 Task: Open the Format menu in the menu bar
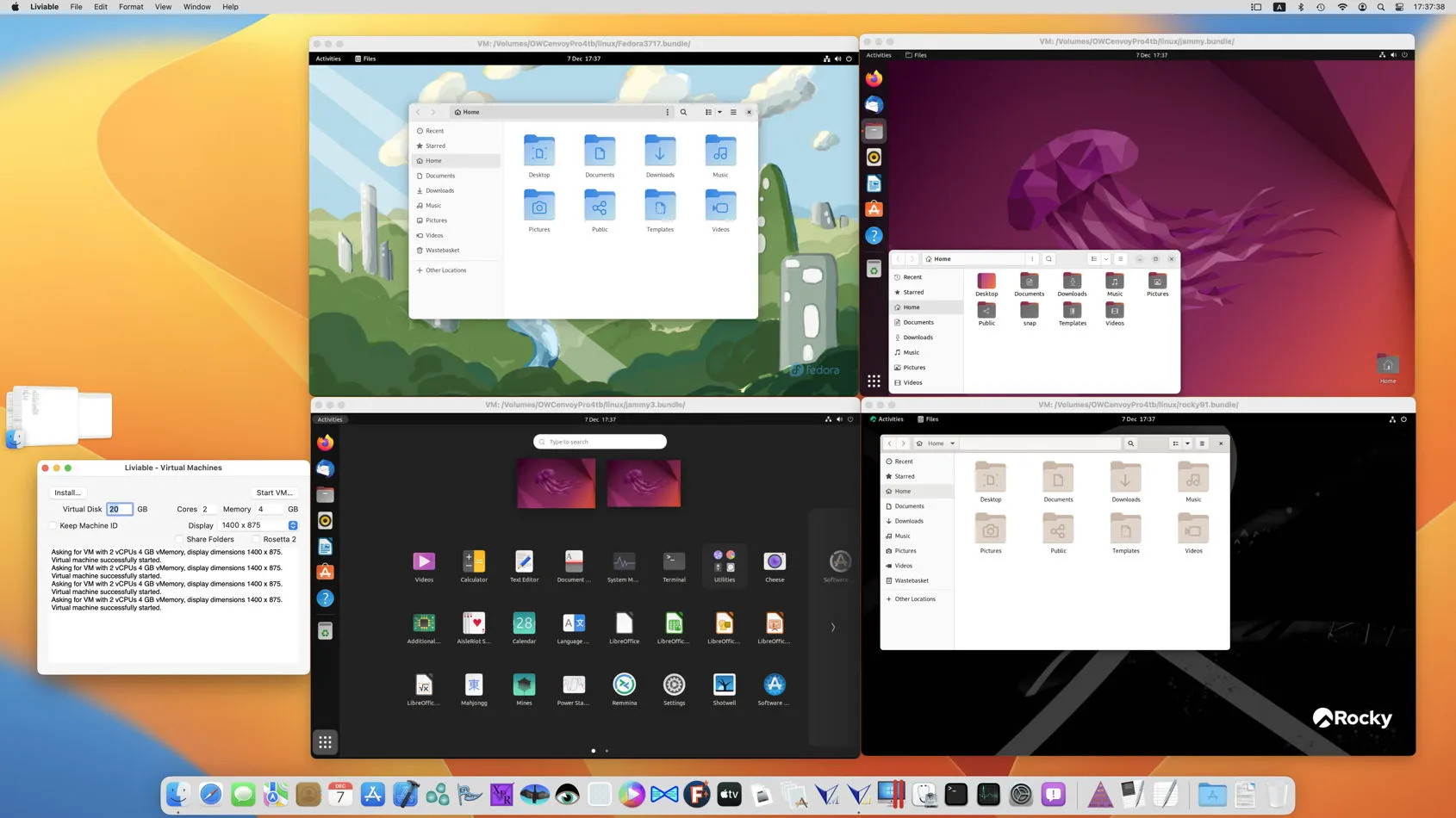click(x=131, y=7)
